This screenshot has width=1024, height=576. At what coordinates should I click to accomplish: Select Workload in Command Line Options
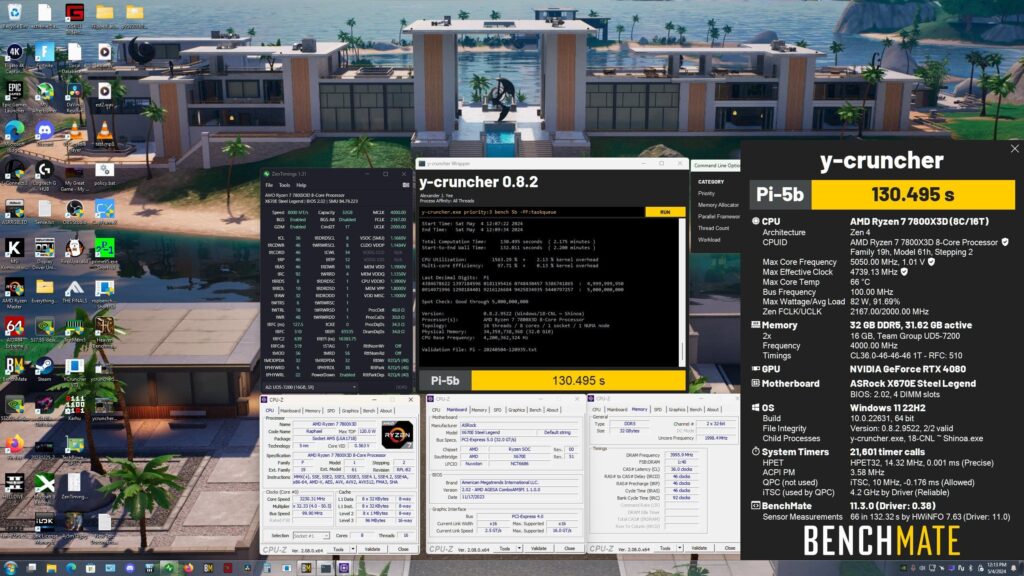click(x=709, y=240)
